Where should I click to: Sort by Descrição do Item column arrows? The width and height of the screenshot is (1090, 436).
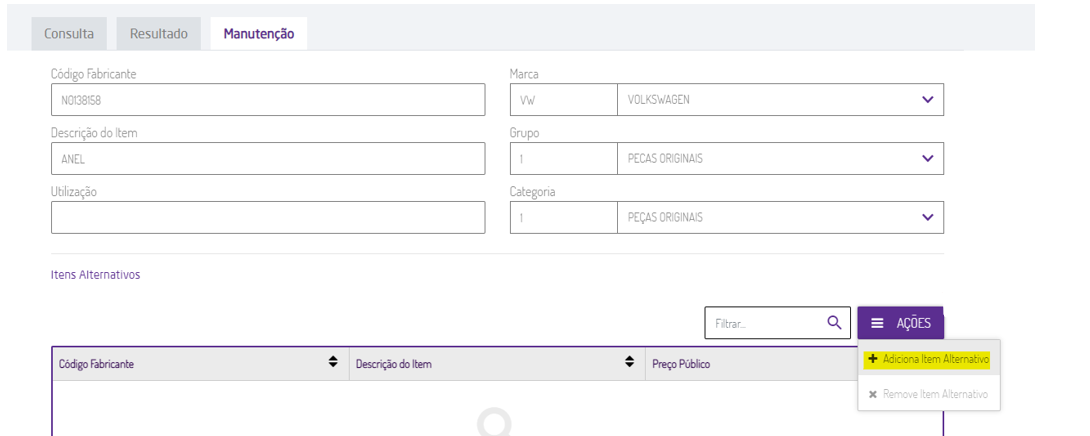point(629,363)
